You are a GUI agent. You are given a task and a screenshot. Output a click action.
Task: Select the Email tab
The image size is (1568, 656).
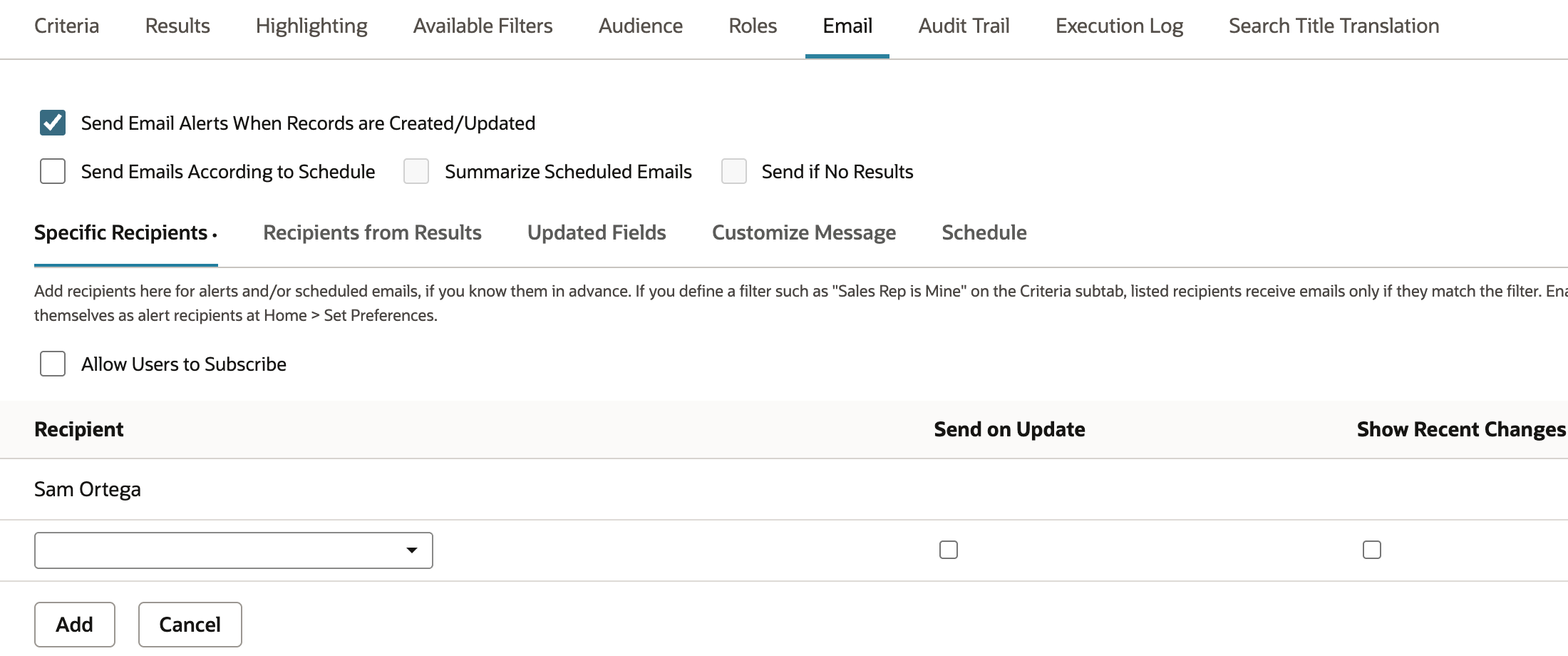(x=847, y=26)
